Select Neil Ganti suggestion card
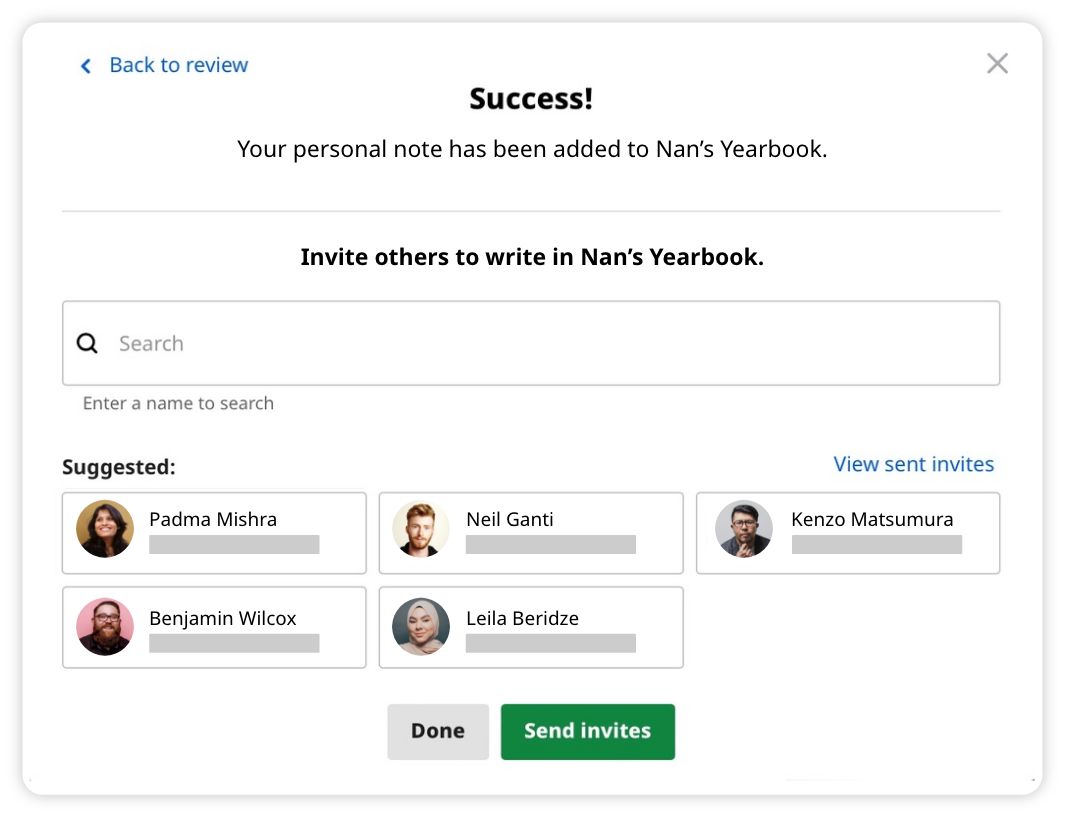 tap(531, 533)
